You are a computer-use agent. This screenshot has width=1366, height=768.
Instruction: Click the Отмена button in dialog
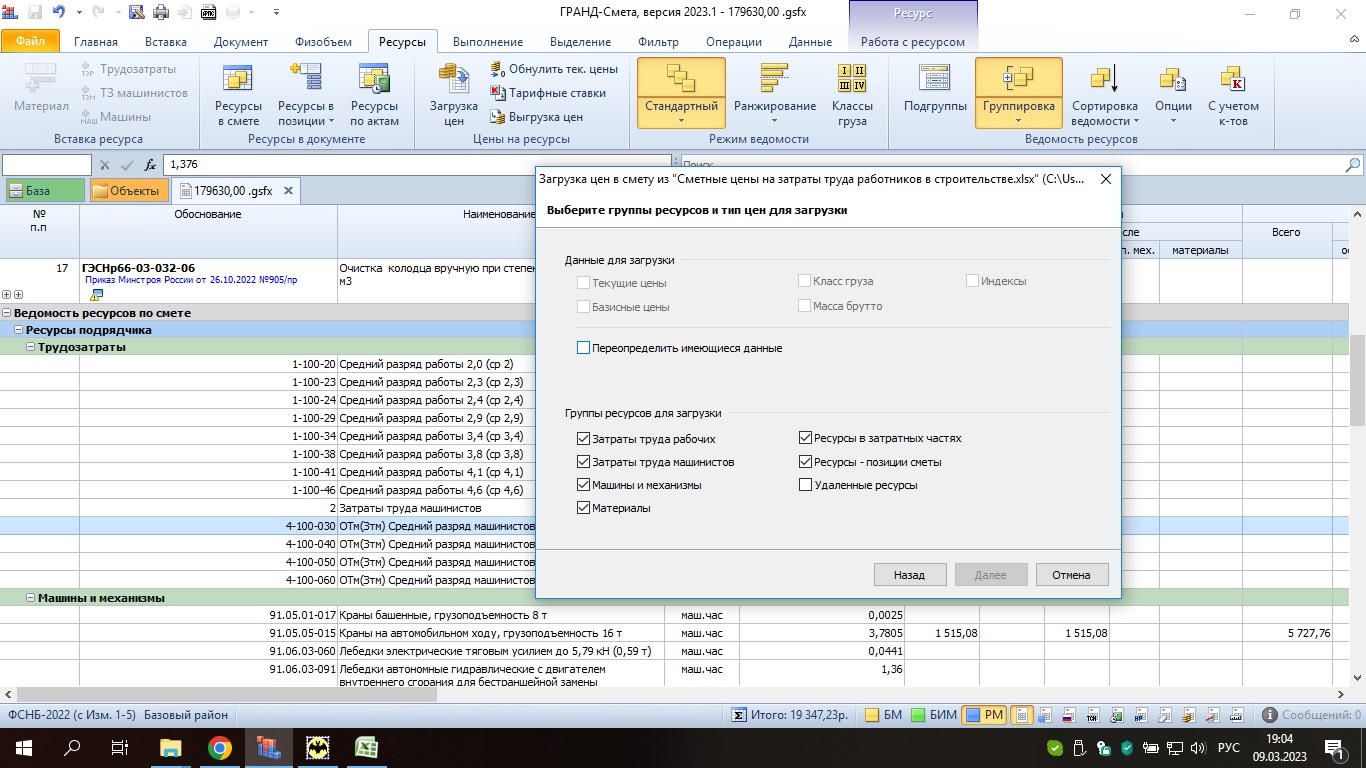pyautogui.click(x=1072, y=575)
